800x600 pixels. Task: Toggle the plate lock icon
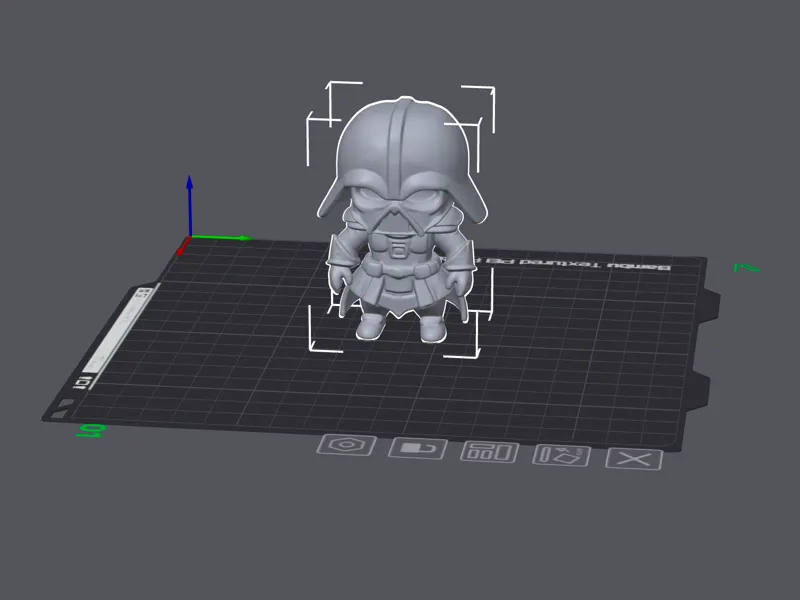click(x=418, y=448)
